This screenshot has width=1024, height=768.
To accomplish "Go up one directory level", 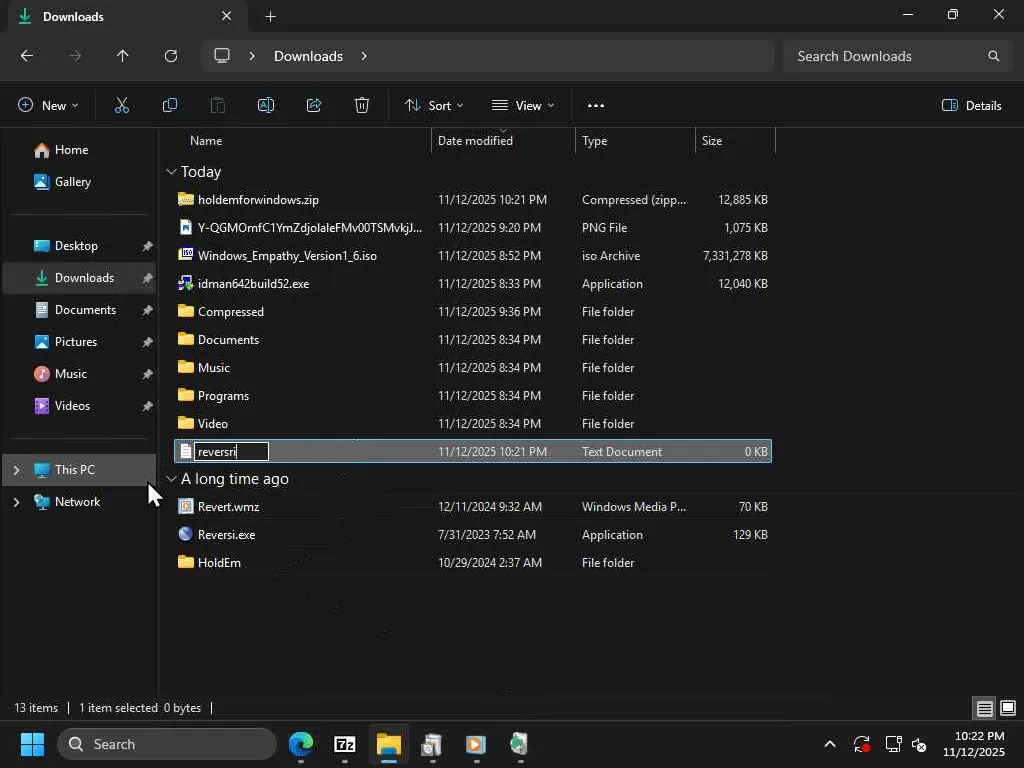I will point(123,56).
